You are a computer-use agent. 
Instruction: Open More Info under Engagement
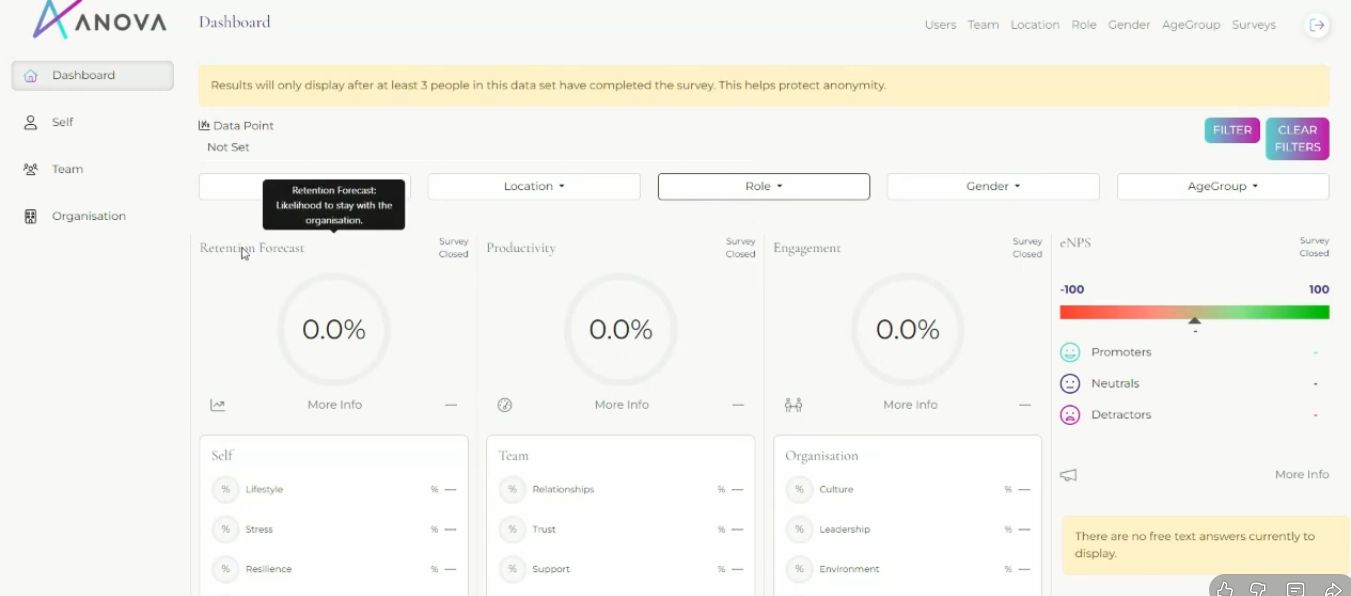(x=910, y=405)
